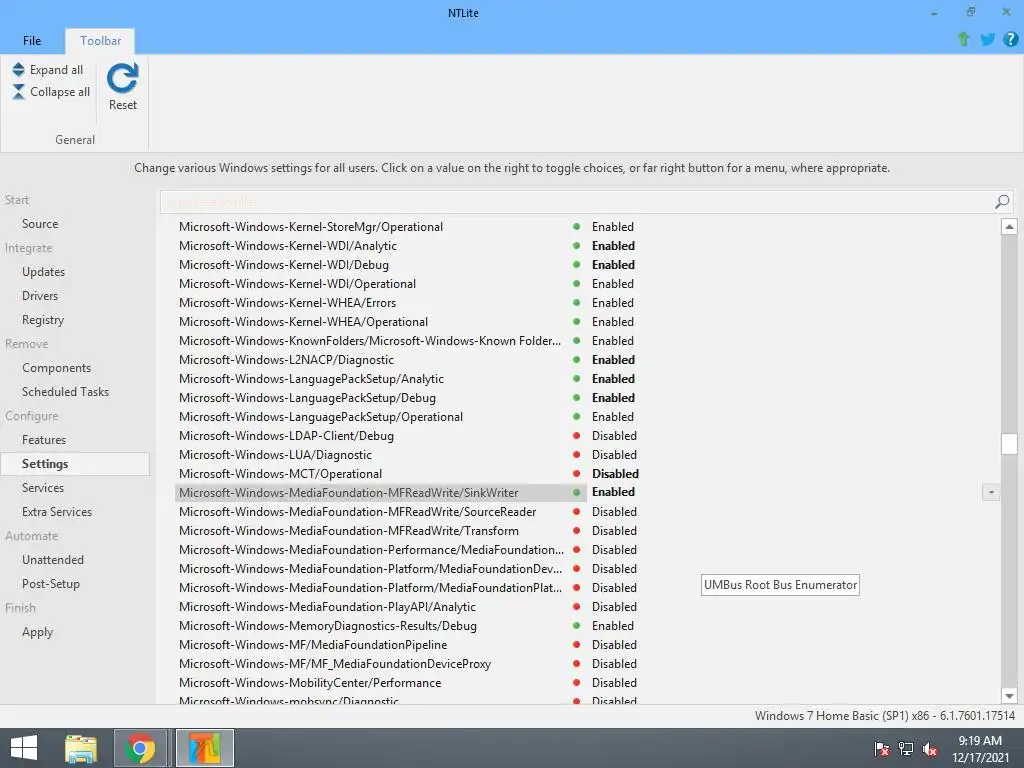Click the Collapse all icon
This screenshot has height=768, width=1024.
pos(18,91)
